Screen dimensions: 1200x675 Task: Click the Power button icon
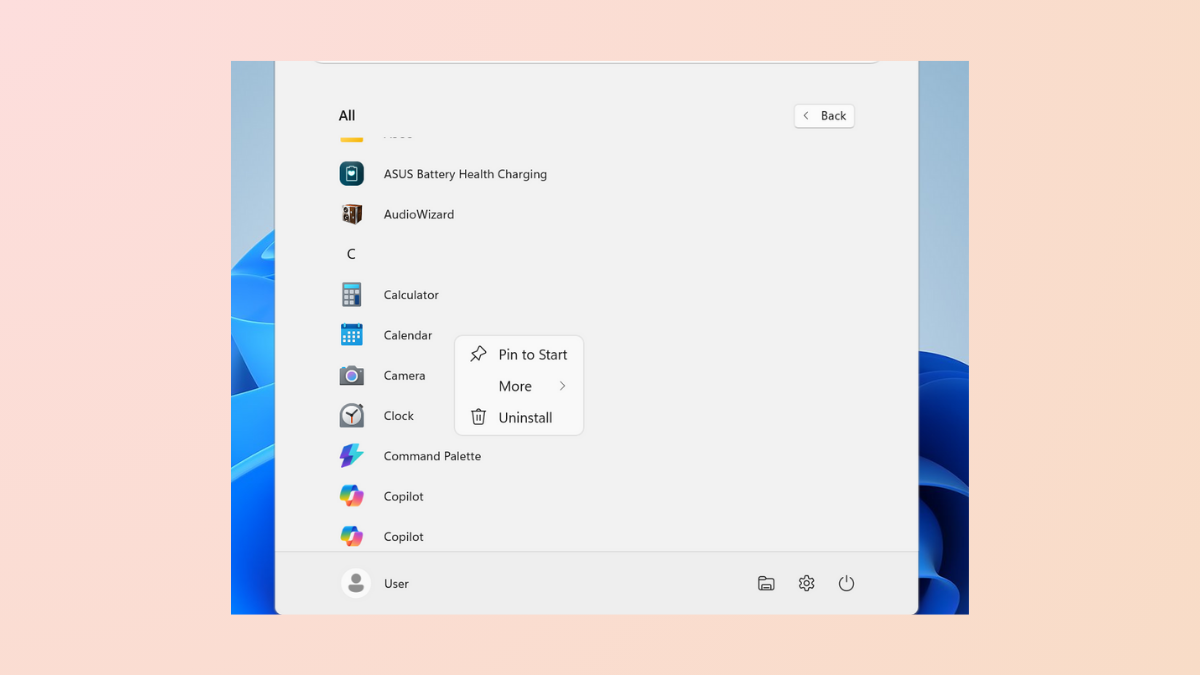(x=846, y=583)
